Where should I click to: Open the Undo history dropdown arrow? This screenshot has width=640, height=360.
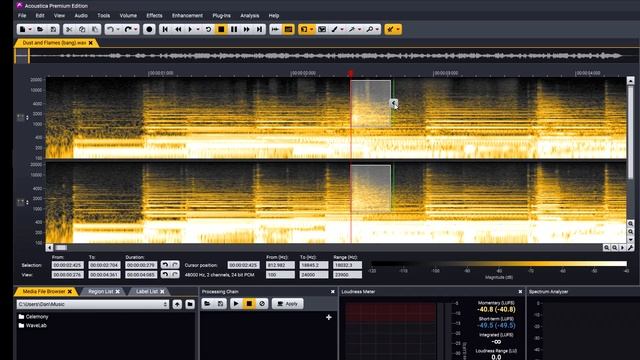click(x=118, y=29)
